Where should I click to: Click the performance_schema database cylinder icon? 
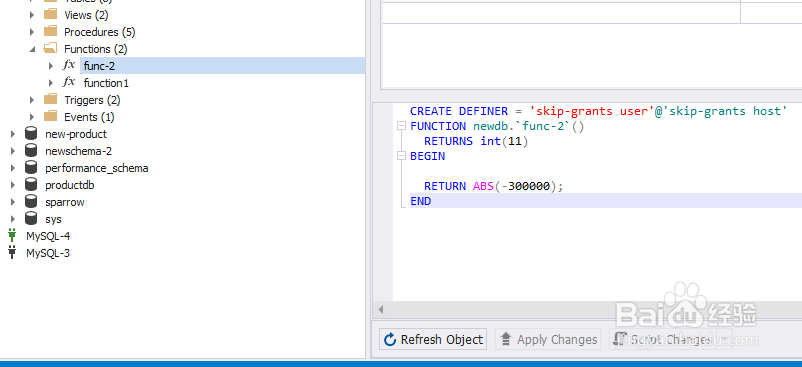click(x=31, y=168)
